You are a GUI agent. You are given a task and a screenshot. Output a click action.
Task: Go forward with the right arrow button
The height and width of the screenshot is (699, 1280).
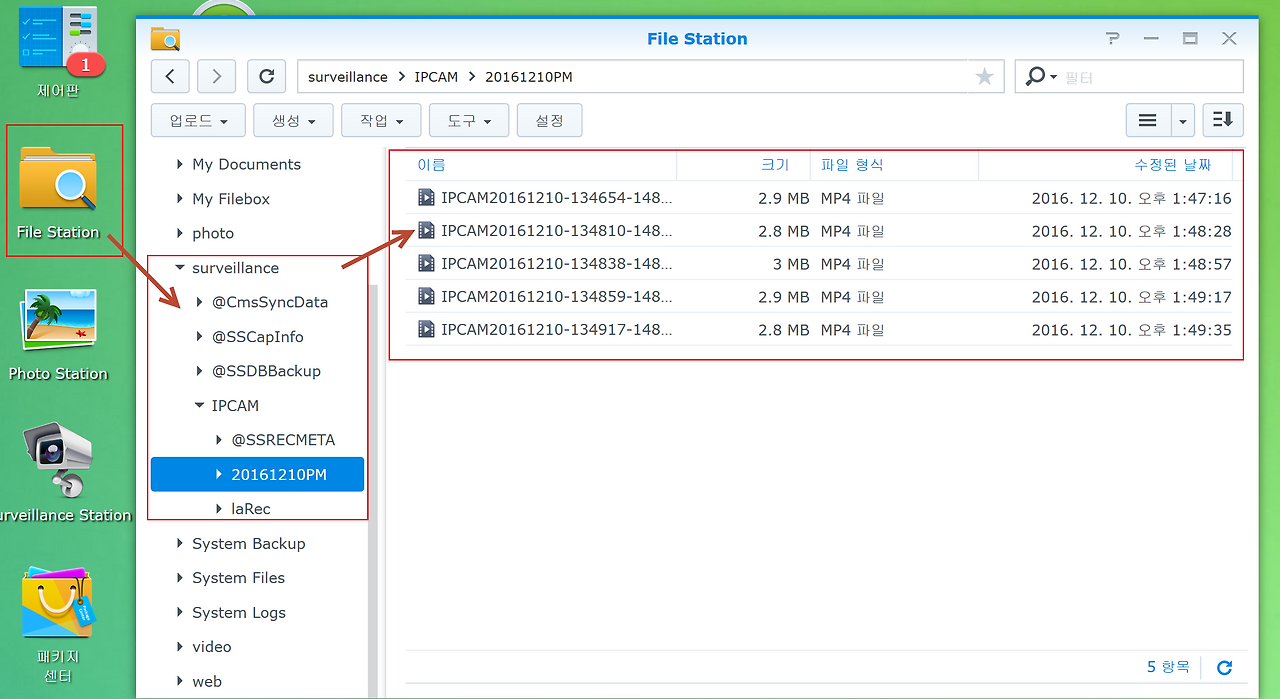tap(216, 76)
